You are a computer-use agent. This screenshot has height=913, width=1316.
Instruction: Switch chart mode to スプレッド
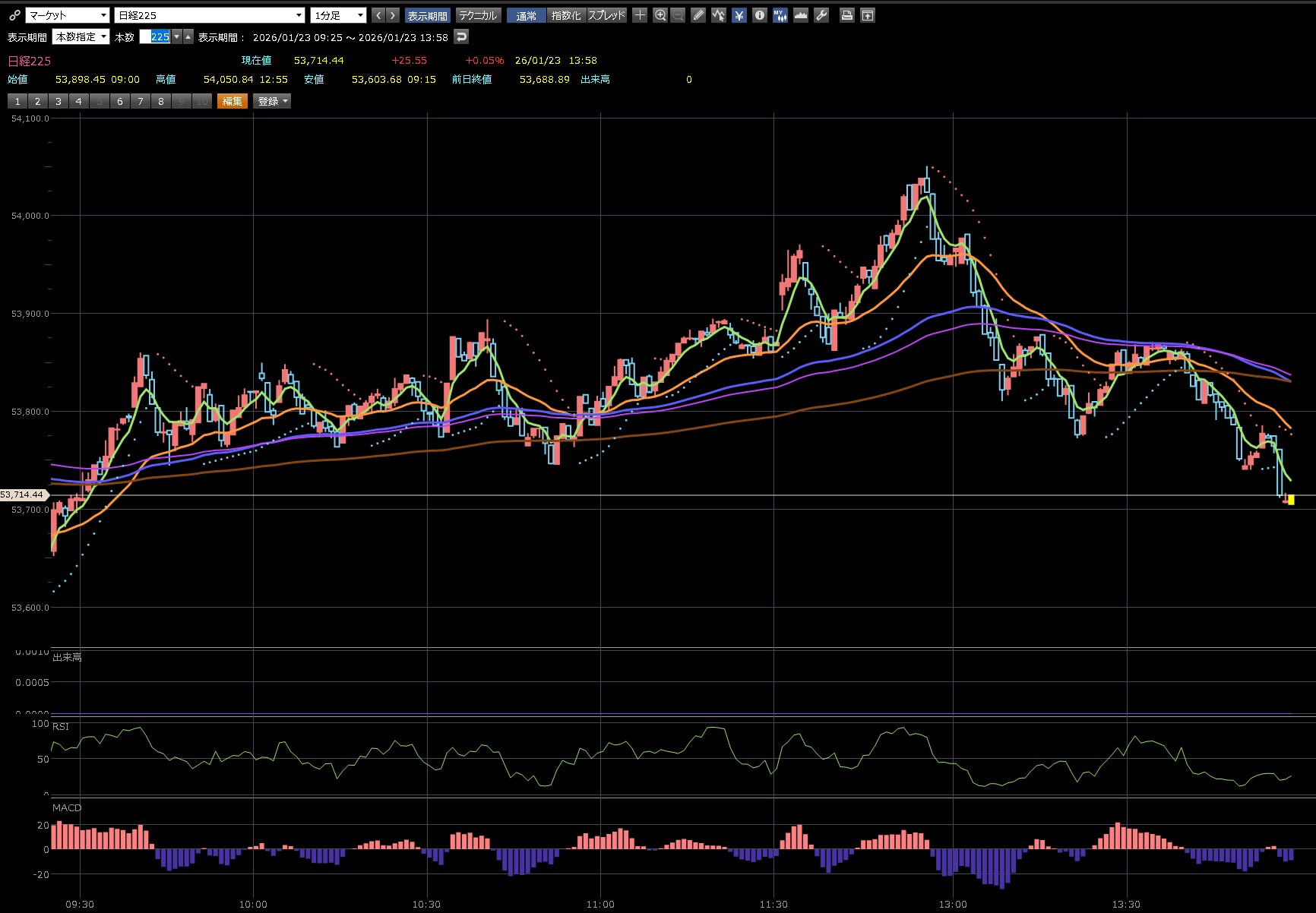(x=606, y=15)
